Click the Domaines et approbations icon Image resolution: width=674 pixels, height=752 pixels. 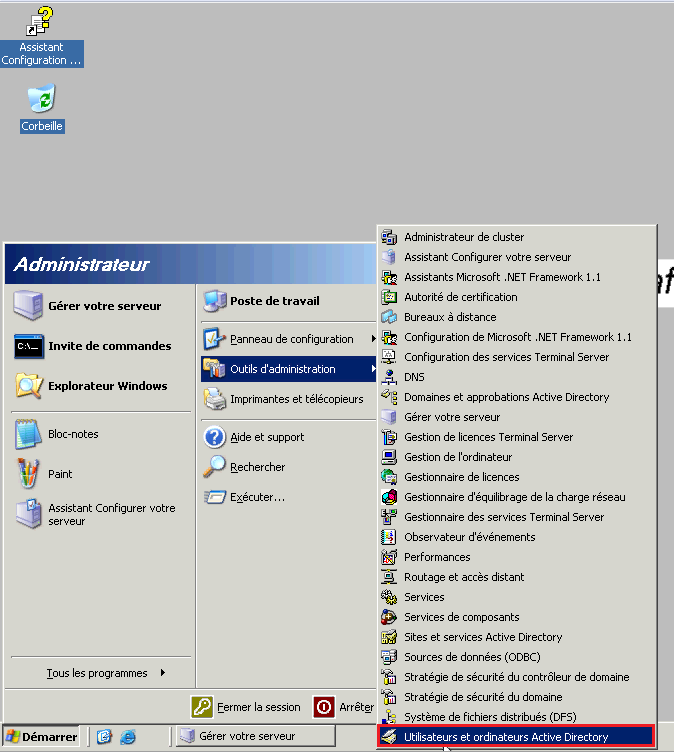389,397
